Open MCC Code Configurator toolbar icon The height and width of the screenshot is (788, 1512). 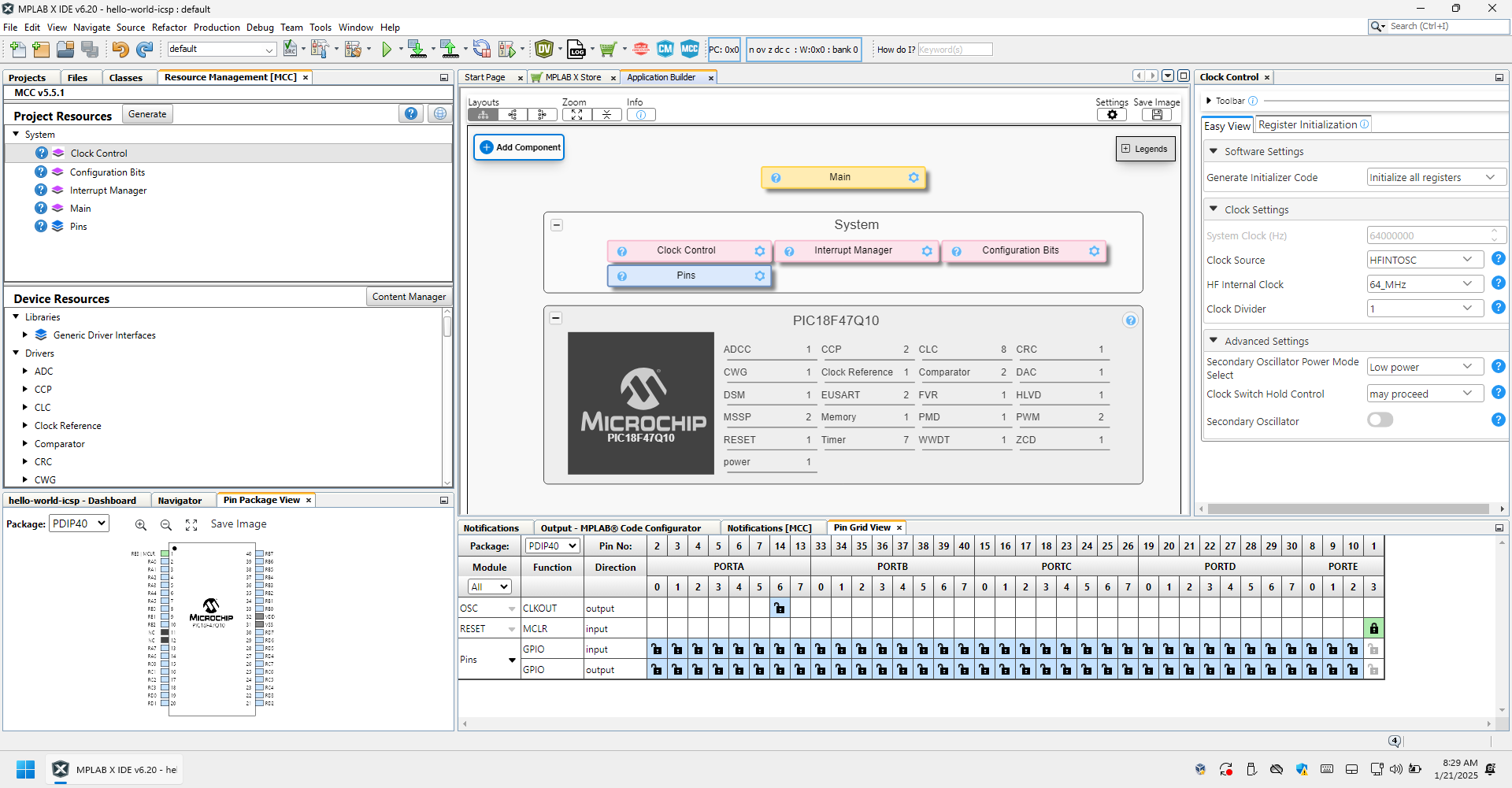pyautogui.click(x=690, y=49)
